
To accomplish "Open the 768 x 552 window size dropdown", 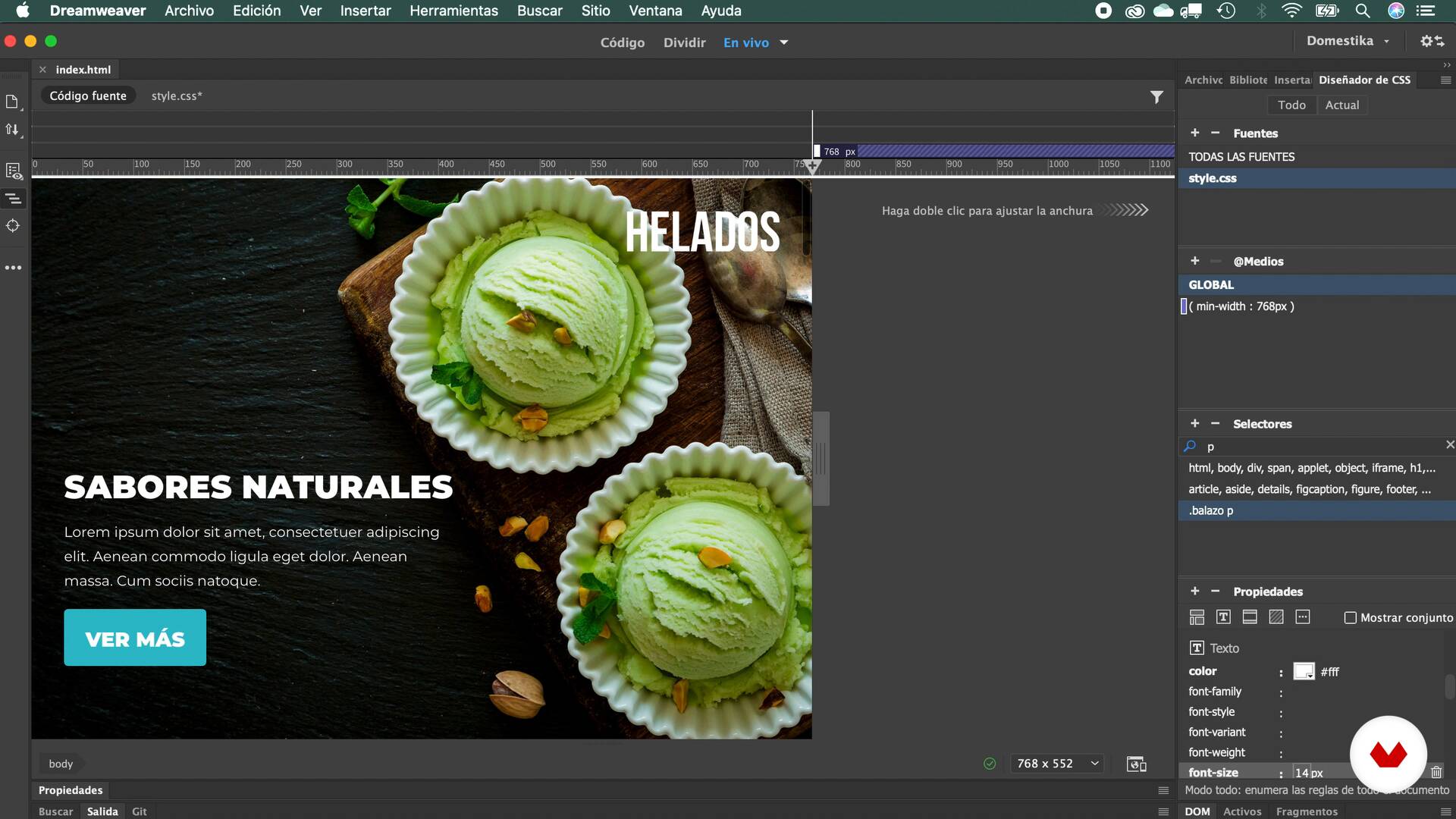I will (x=1057, y=764).
